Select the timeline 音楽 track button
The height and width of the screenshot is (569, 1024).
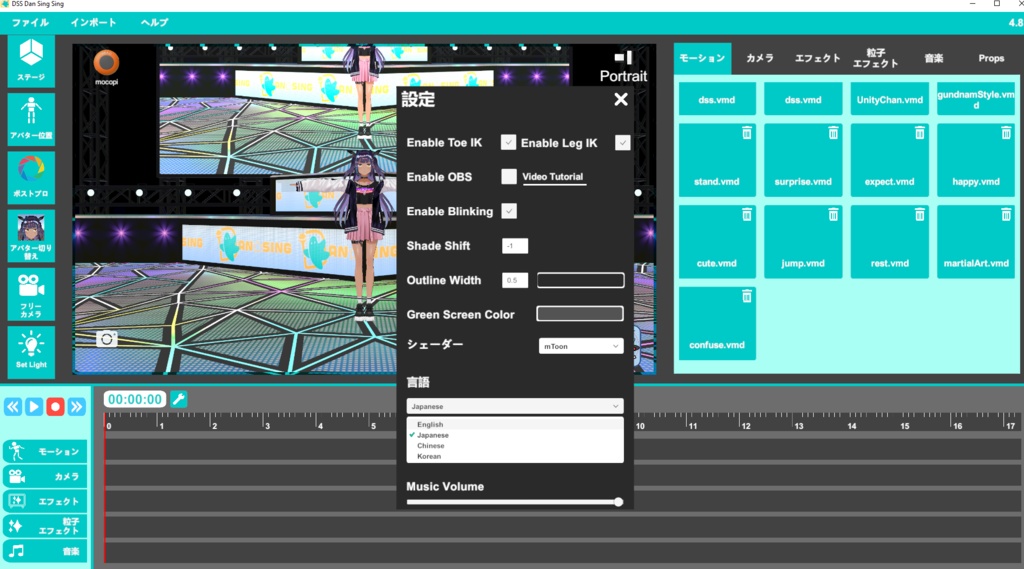45,551
